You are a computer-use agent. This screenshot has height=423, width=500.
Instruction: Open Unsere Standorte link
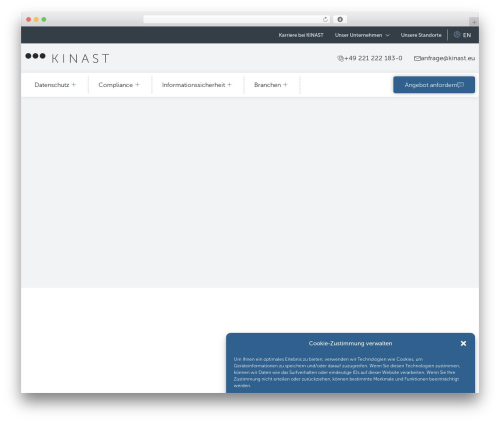[x=421, y=35]
